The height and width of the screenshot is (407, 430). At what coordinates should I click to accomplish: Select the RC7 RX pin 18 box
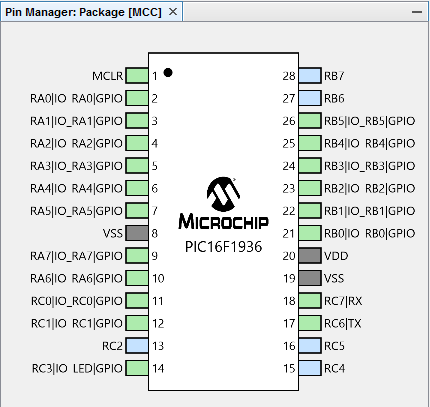310,301
